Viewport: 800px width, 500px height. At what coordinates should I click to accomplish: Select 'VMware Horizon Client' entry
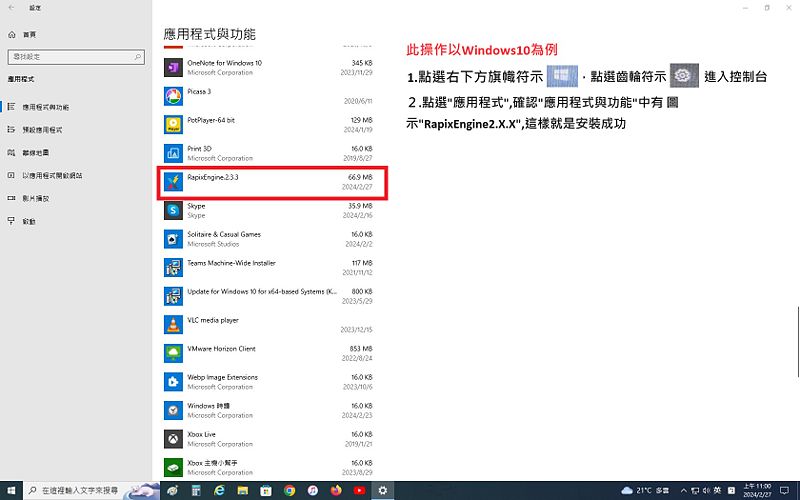tap(269, 353)
